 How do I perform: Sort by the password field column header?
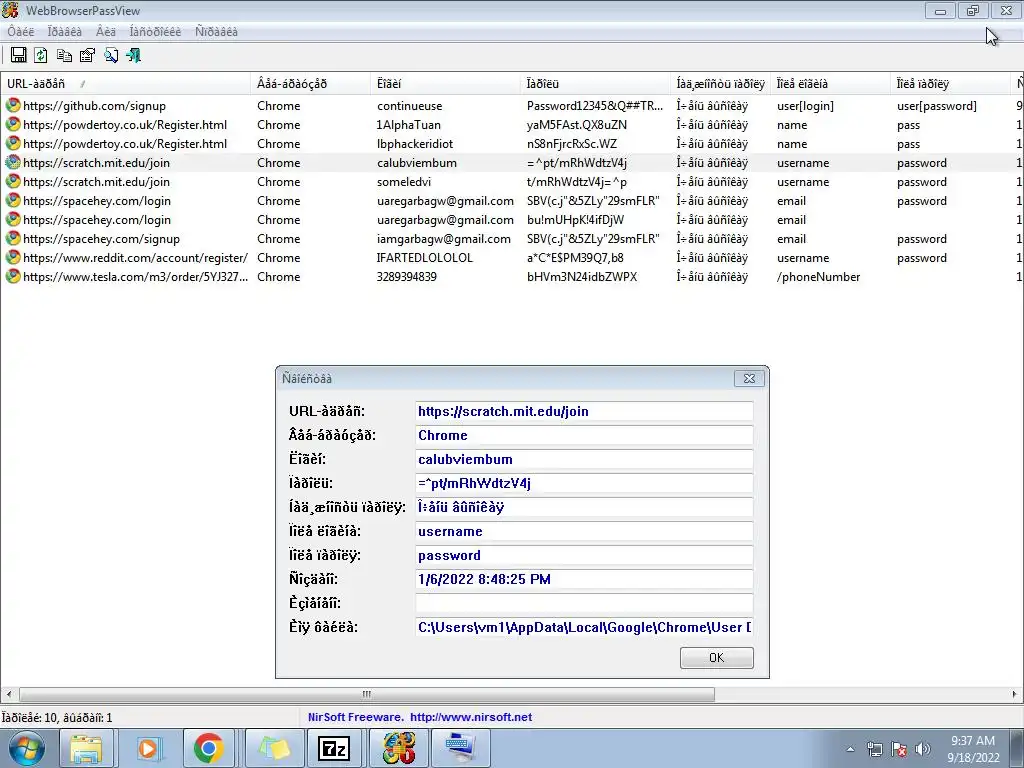[x=950, y=84]
